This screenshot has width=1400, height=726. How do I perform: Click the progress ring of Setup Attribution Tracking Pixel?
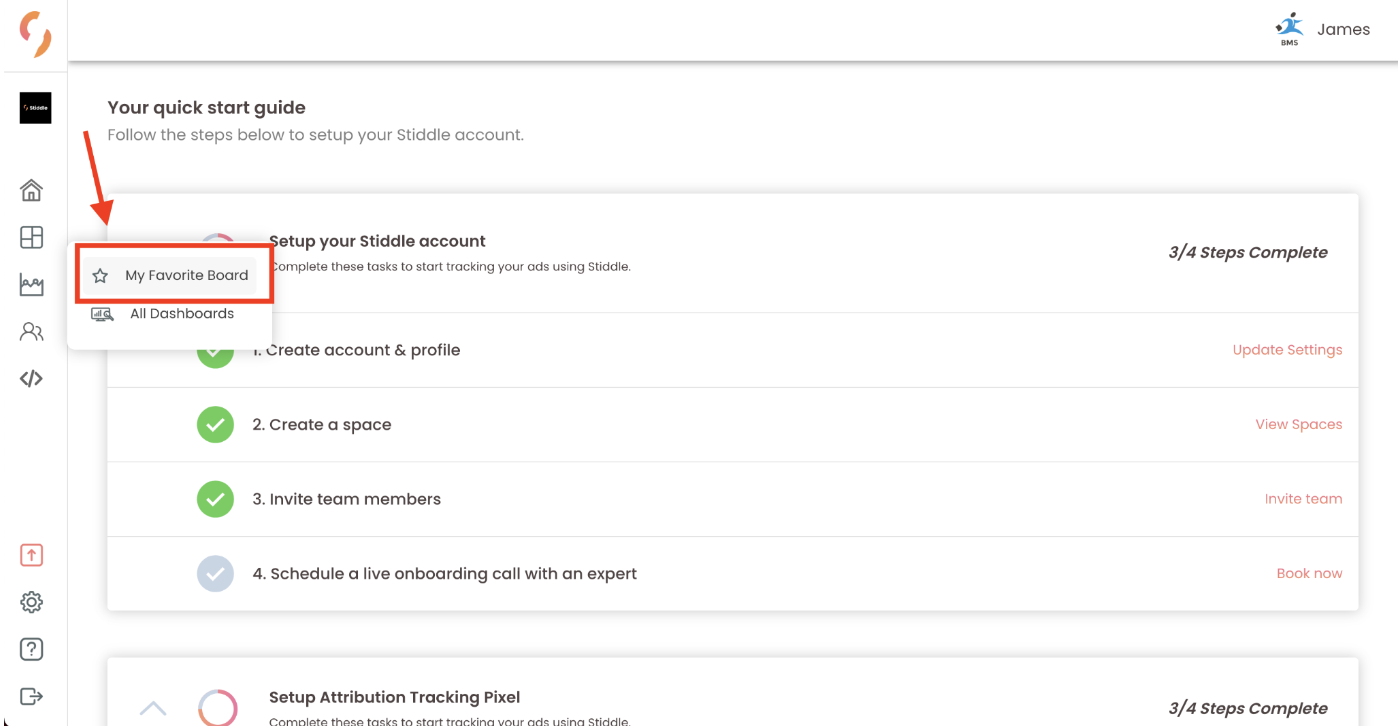click(217, 707)
